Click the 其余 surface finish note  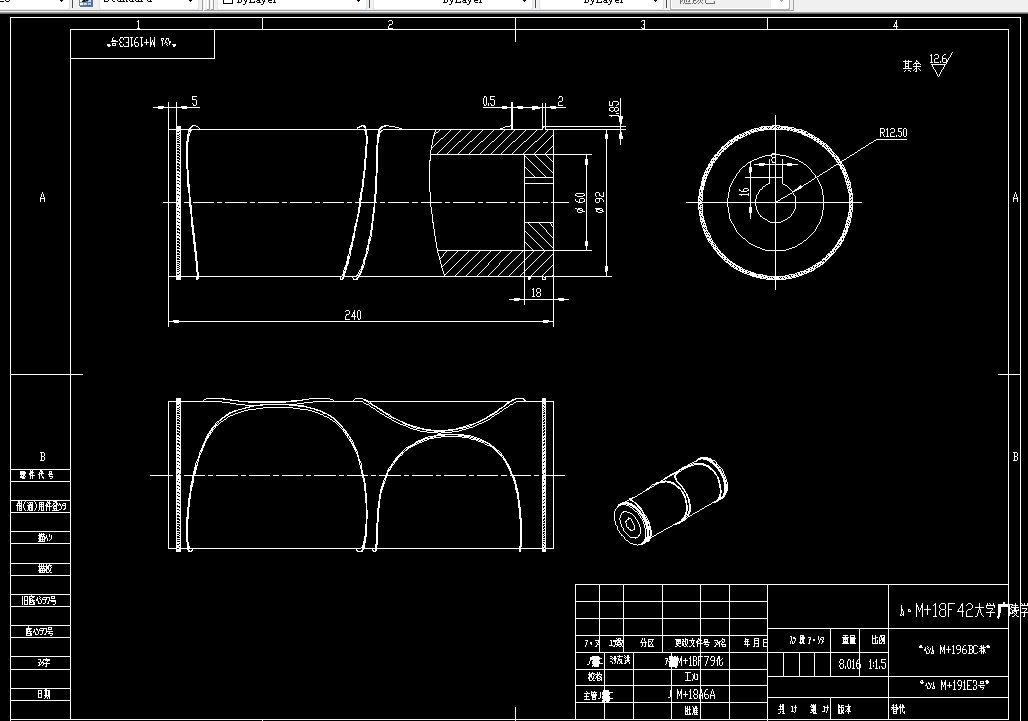[x=912, y=66]
